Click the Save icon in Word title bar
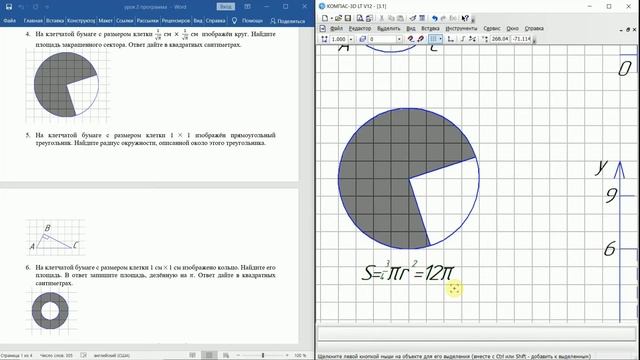This screenshot has width=640, height=360. 9,7
